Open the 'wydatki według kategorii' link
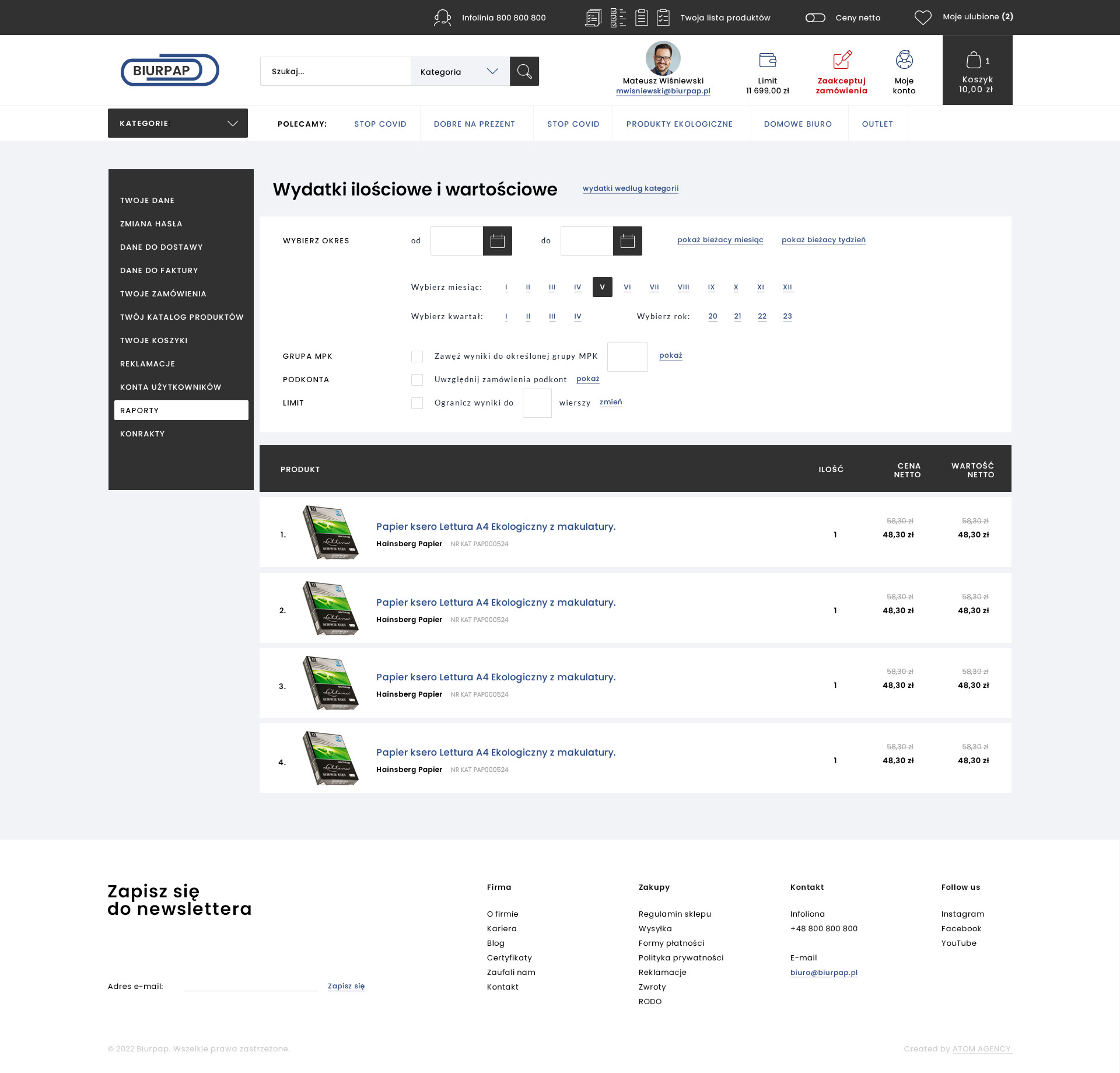 (x=630, y=188)
